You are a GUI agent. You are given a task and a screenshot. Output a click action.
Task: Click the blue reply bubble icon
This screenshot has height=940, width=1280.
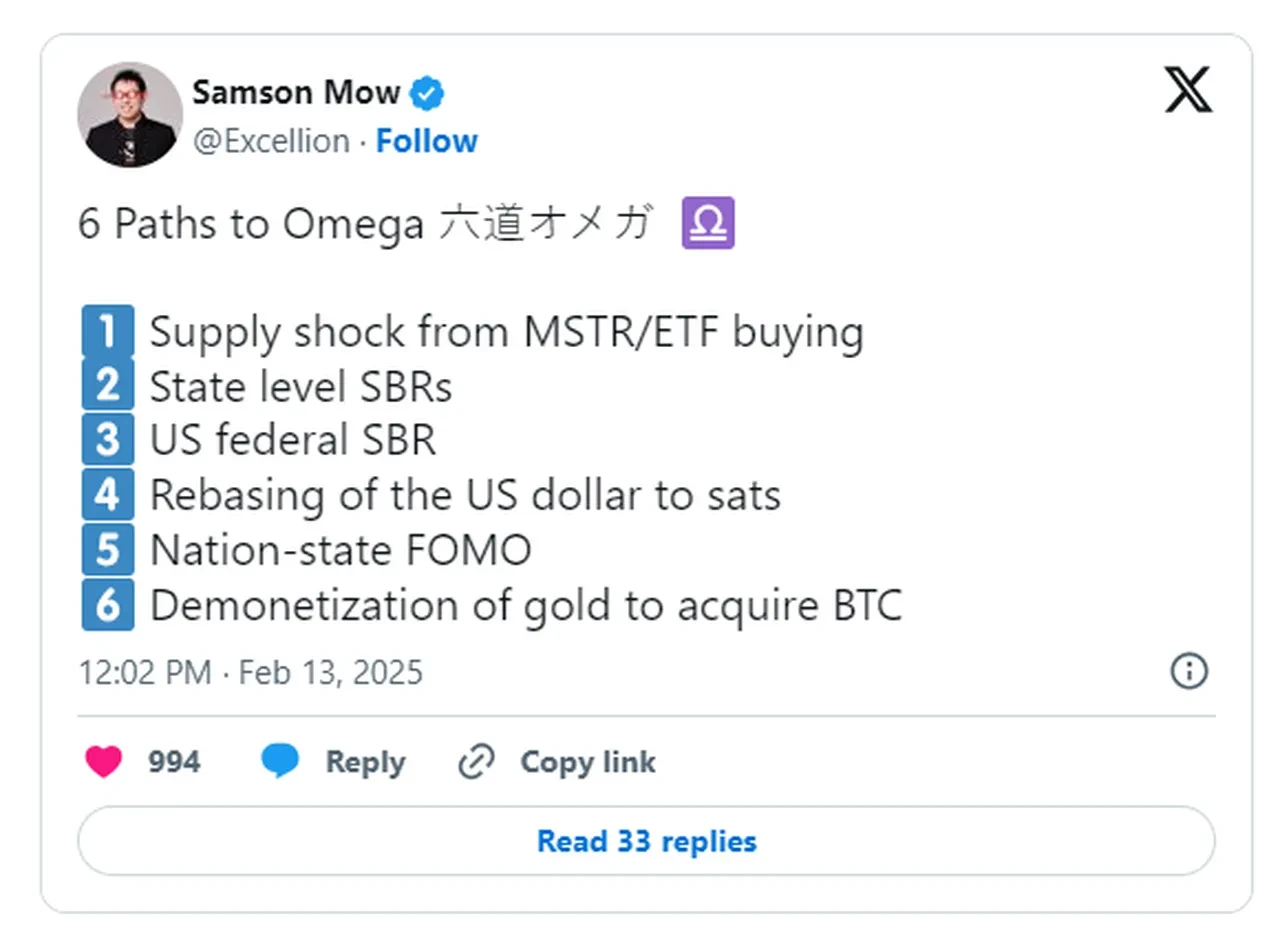[x=280, y=762]
